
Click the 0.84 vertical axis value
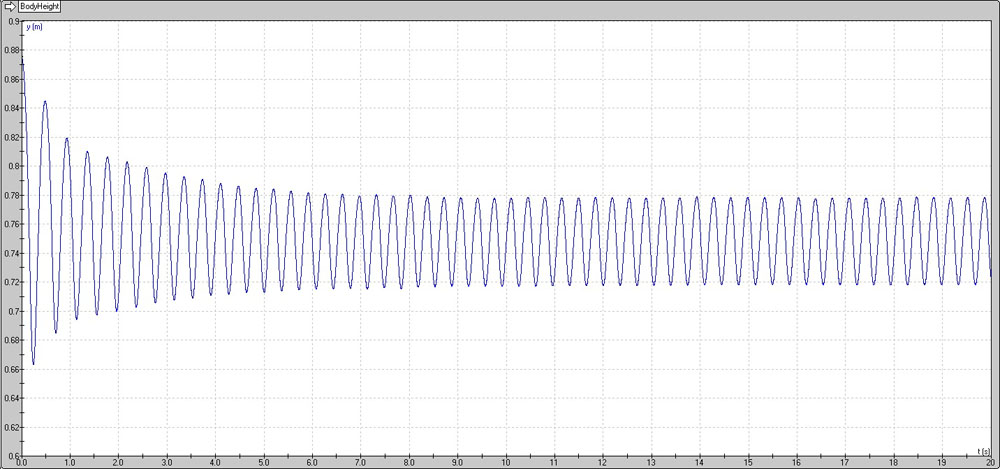click(11, 108)
